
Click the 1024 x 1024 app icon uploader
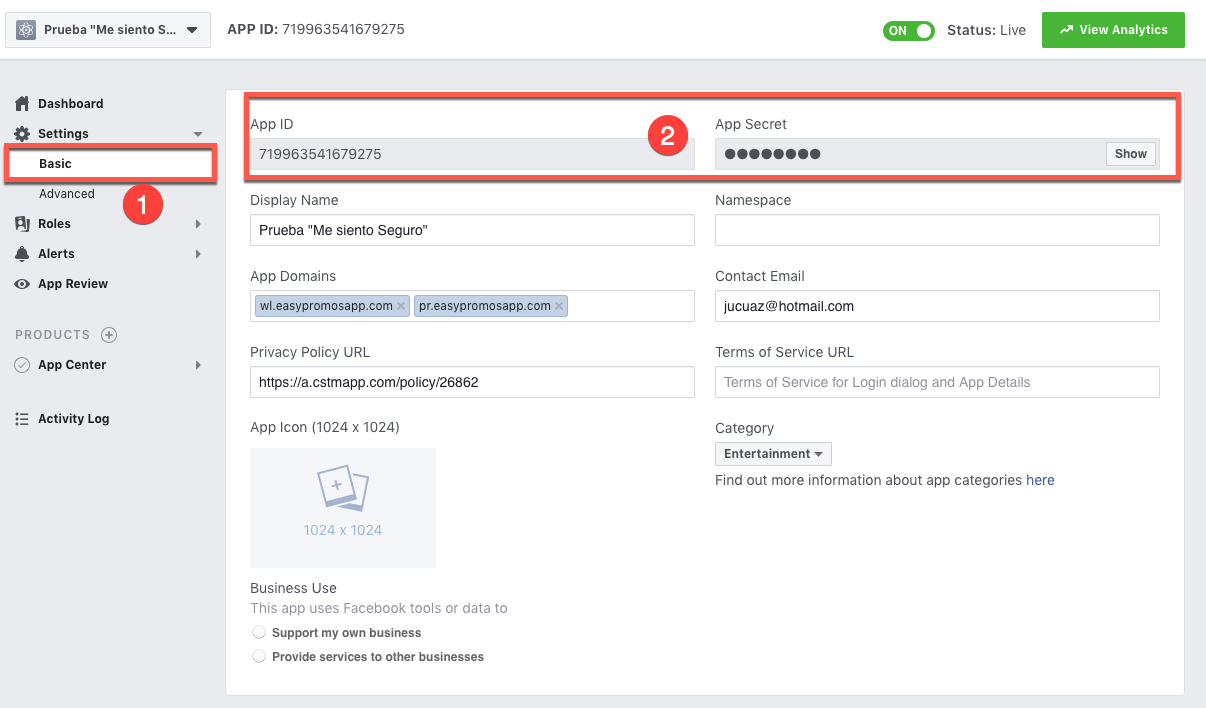click(x=342, y=507)
